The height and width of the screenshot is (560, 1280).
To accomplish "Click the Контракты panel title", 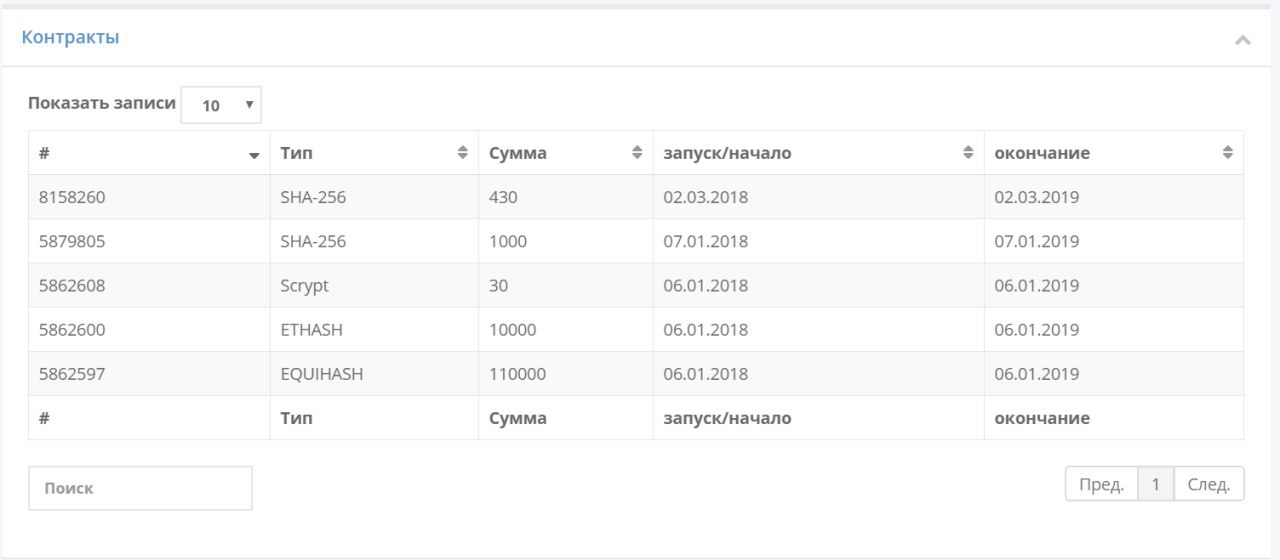I will click(70, 38).
